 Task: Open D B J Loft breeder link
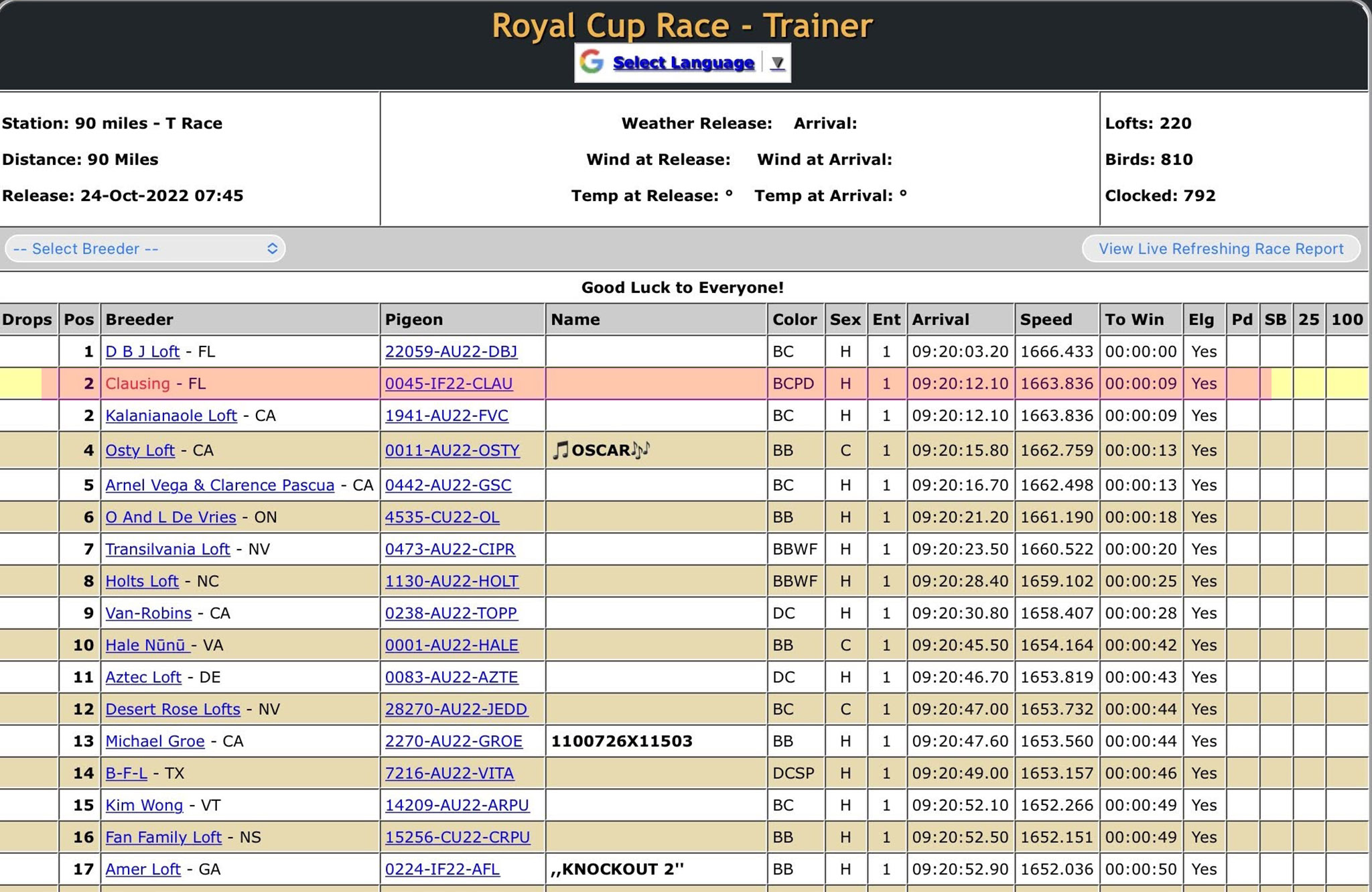point(142,352)
